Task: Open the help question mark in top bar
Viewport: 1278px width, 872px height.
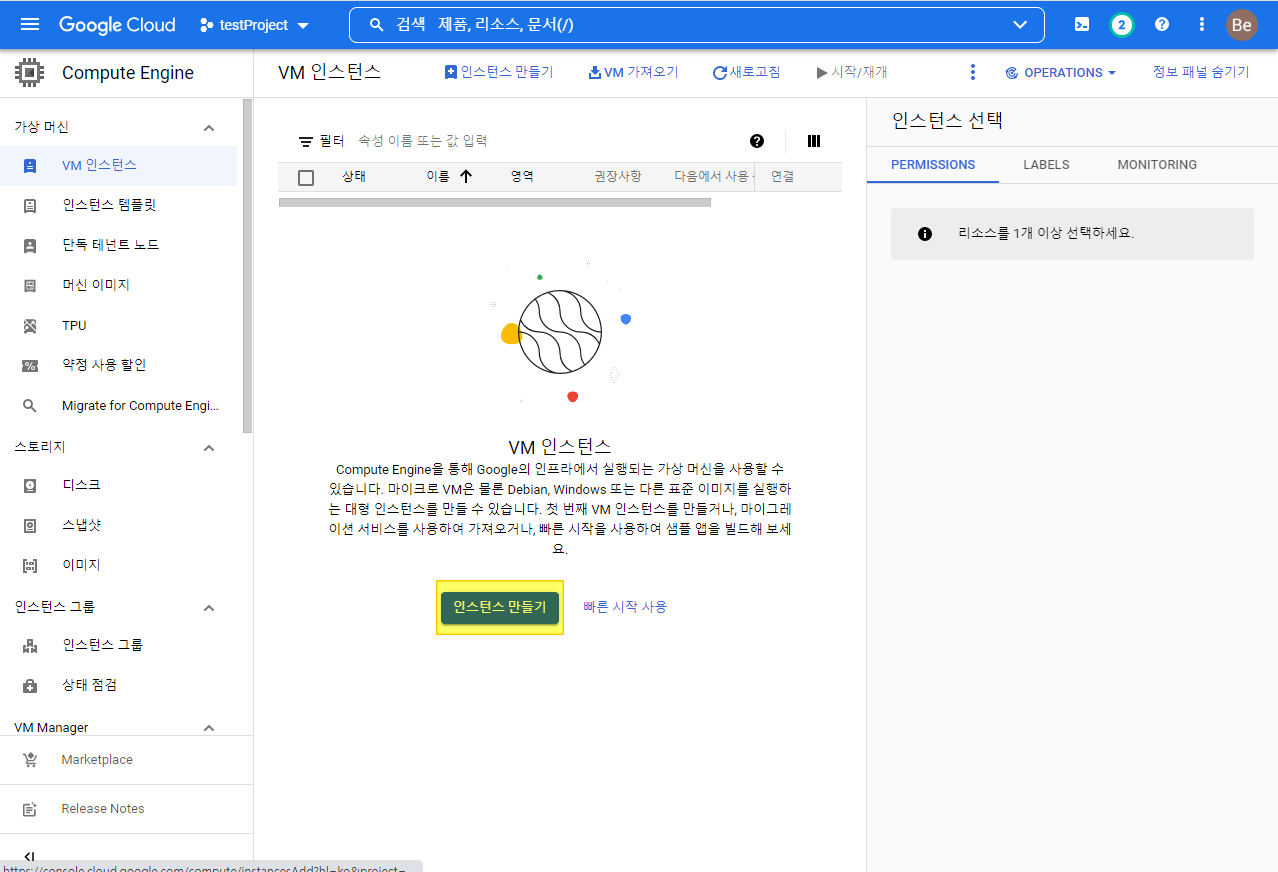Action: [x=1162, y=25]
